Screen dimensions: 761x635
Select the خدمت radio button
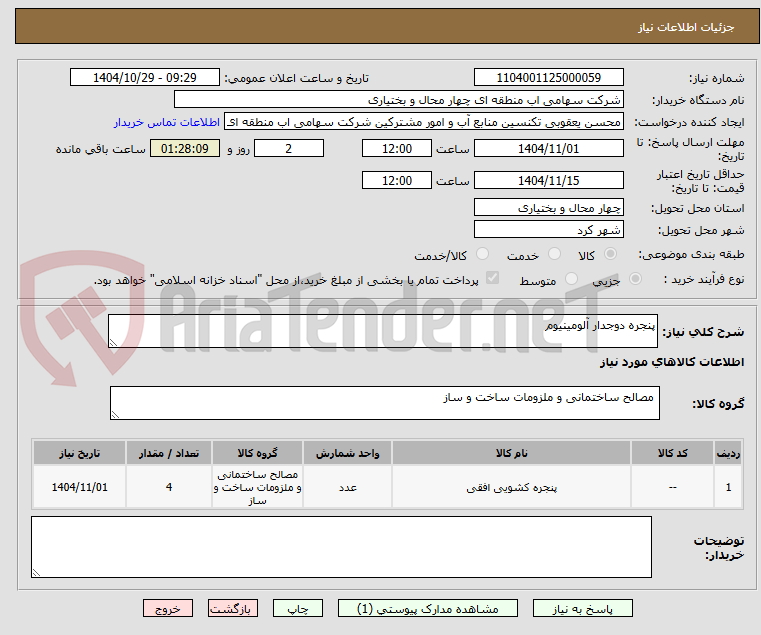554,254
